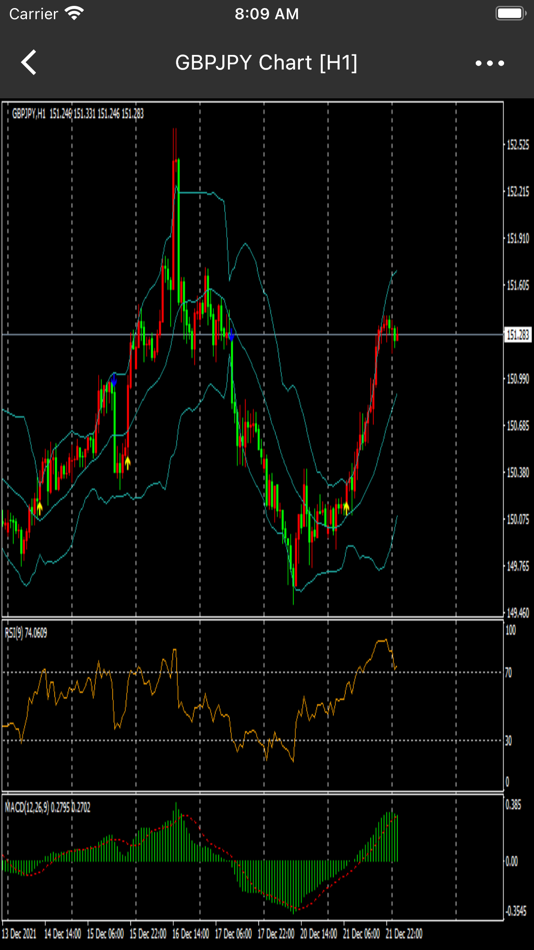Tap the 152.525 price axis label
The image size is (534, 950).
point(518,145)
